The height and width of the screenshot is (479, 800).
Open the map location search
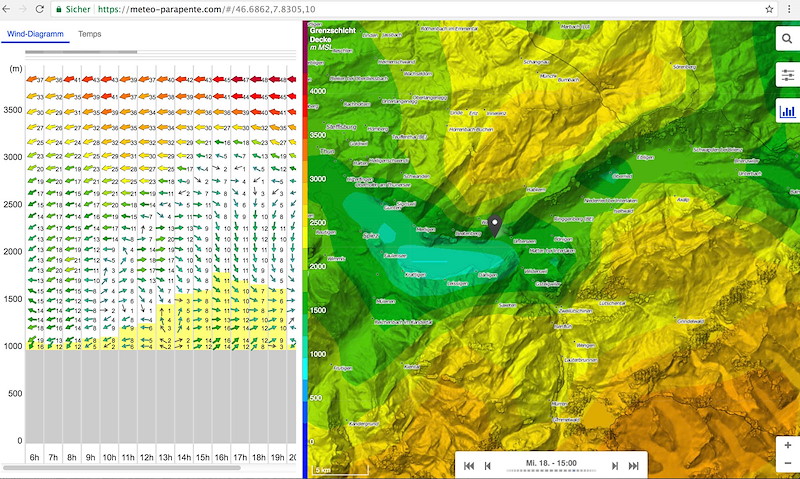(787, 39)
